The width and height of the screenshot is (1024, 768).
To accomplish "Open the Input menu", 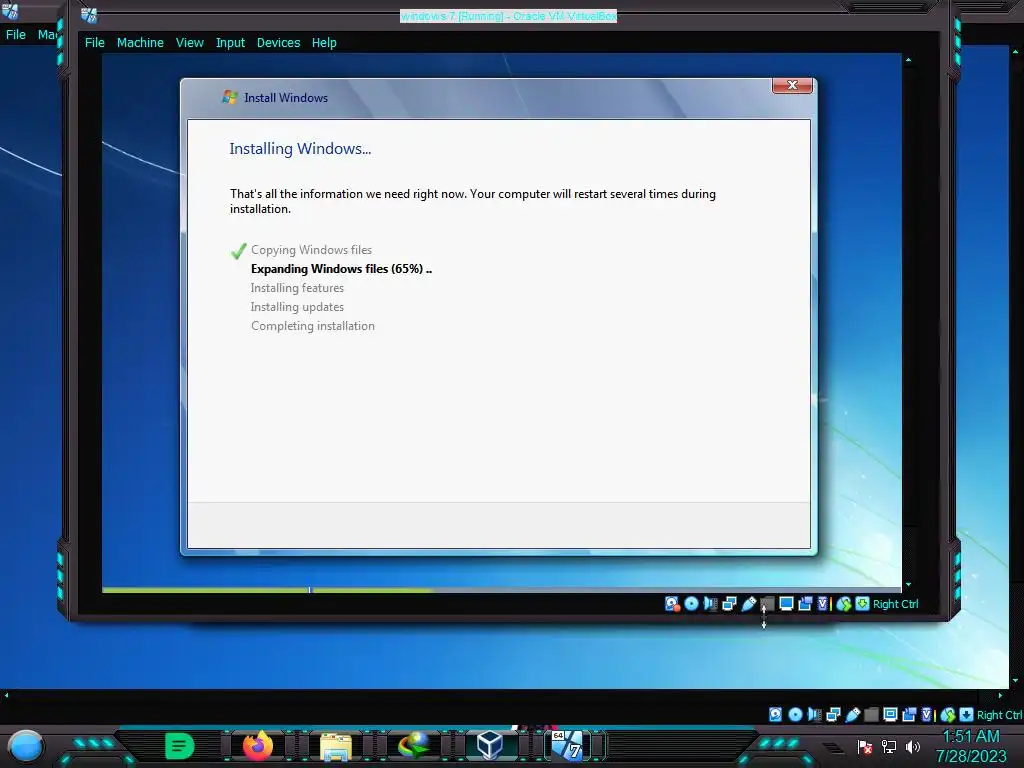I will point(231,42).
